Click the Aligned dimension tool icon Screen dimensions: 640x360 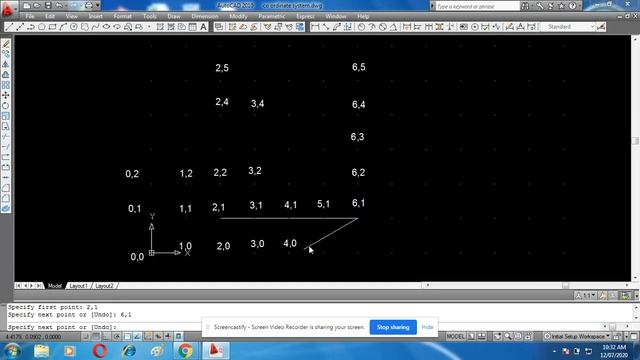click(x=326, y=27)
